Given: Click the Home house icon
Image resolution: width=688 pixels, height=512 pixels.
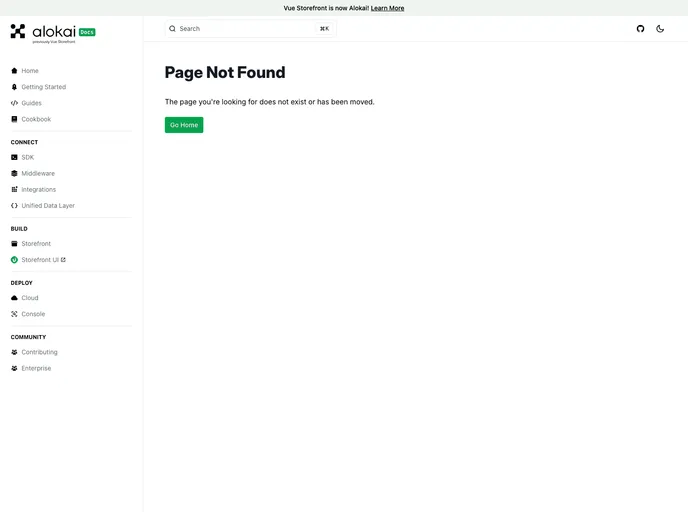Looking at the screenshot, I should pos(14,71).
